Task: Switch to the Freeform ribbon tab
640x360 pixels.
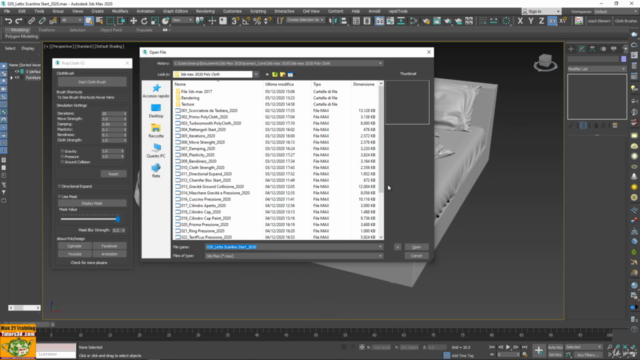Action: coord(47,30)
